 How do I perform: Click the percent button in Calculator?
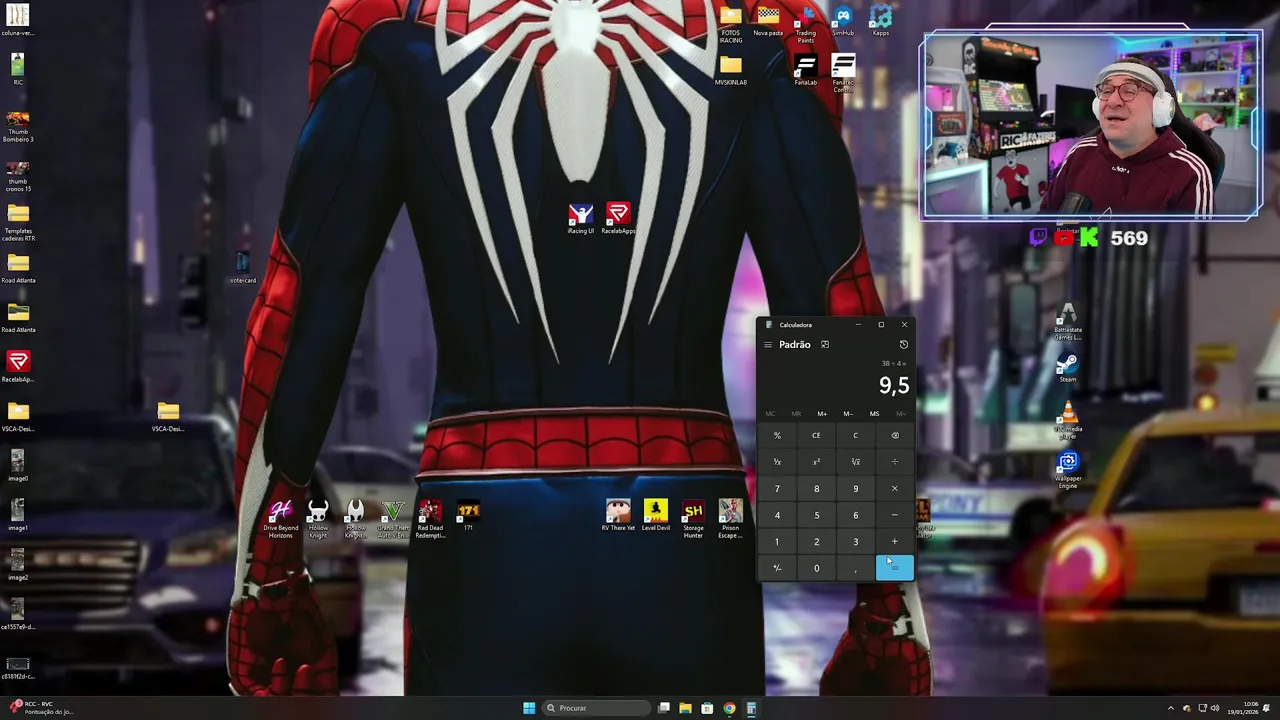pyautogui.click(x=777, y=436)
